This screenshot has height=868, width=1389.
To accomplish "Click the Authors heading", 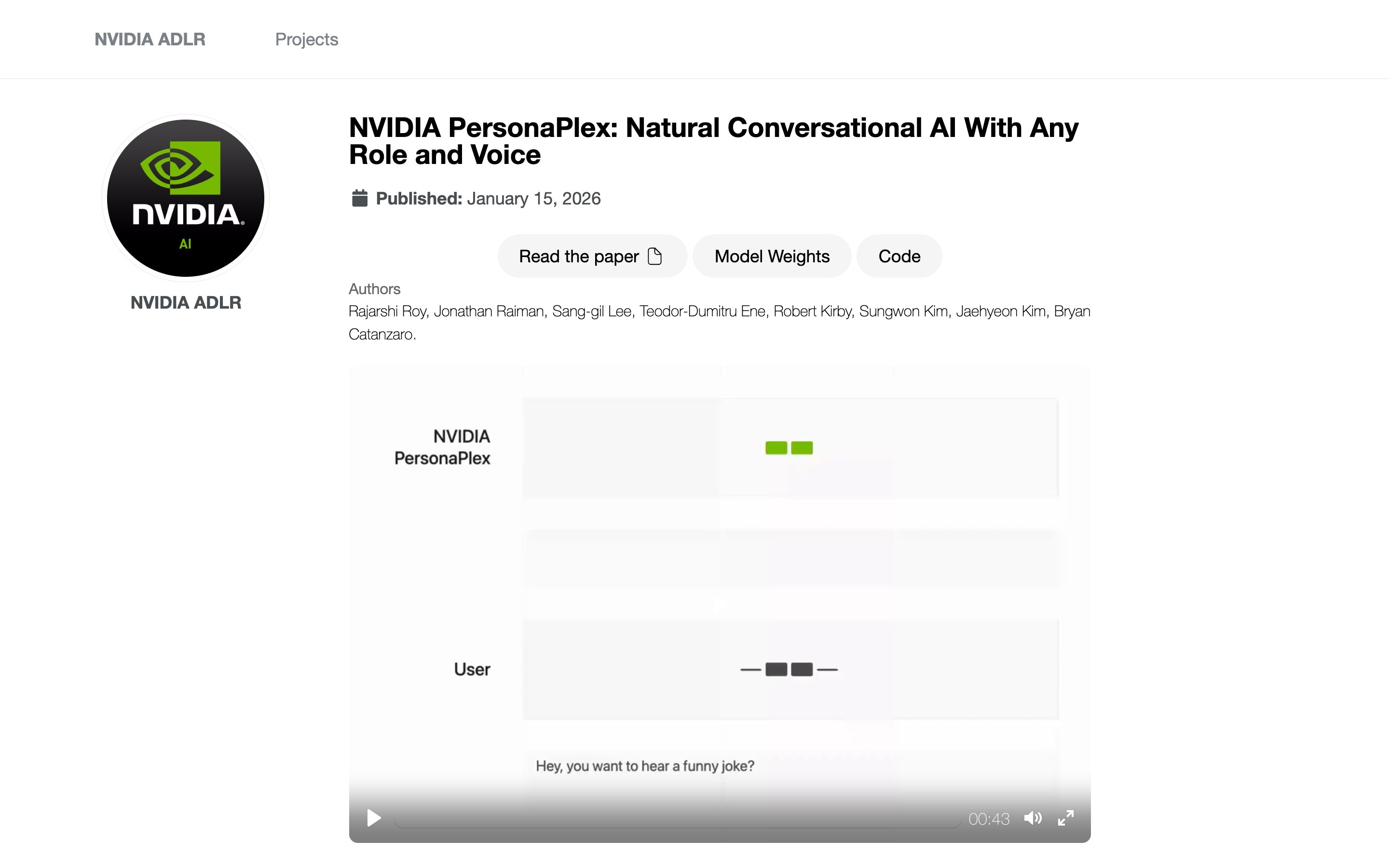I will [374, 289].
